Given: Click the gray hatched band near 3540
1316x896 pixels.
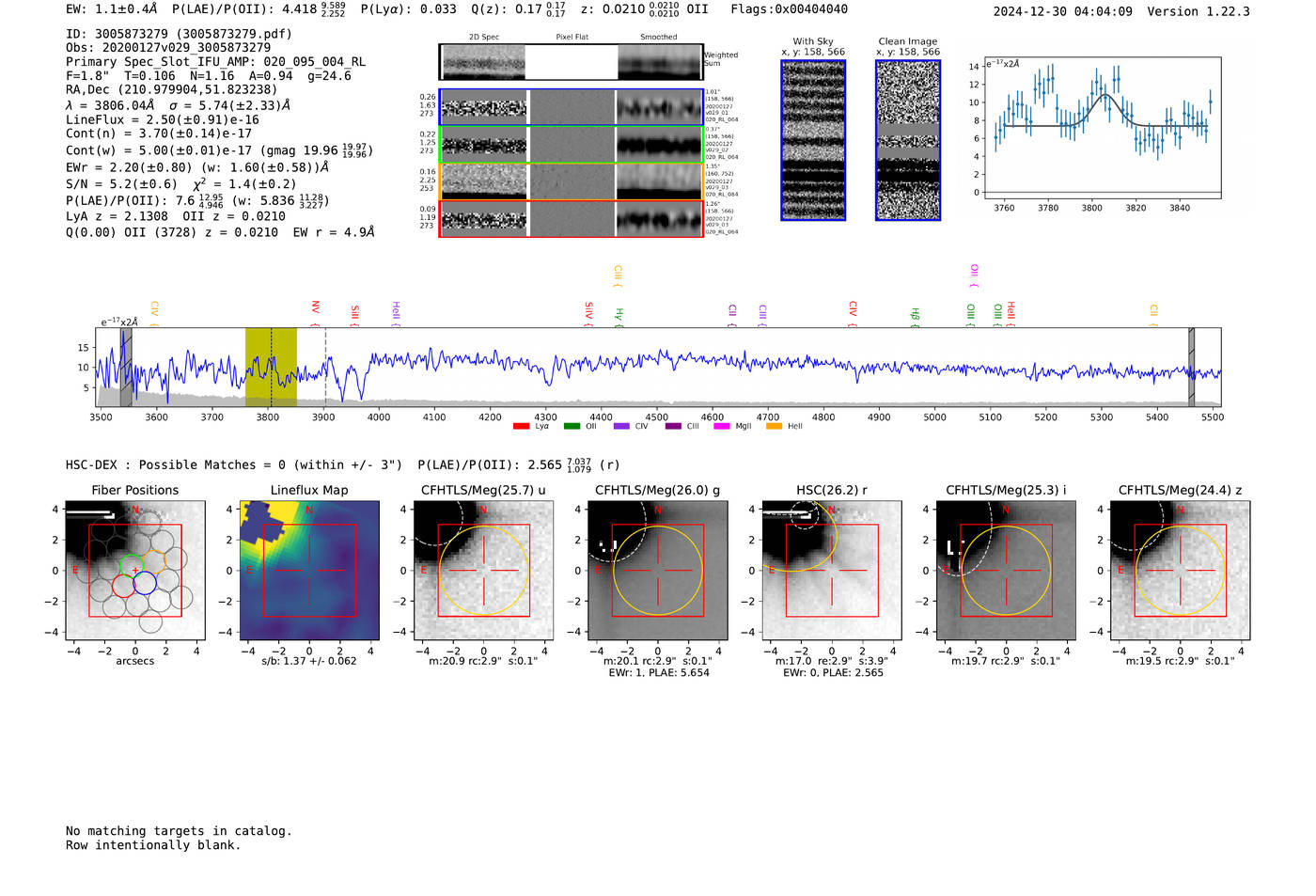Looking at the screenshot, I should tap(126, 367).
